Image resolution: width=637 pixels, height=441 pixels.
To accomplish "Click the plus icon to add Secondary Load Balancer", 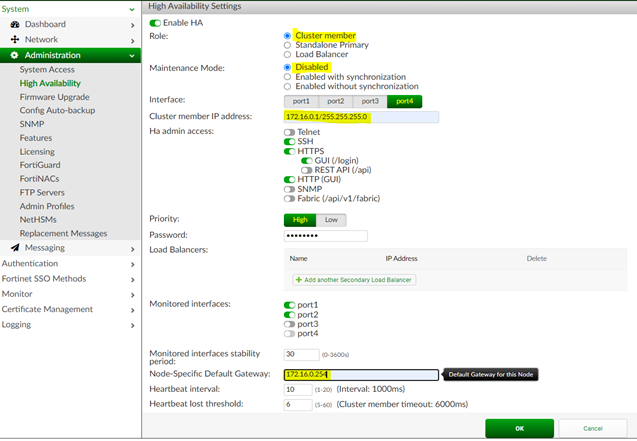I will 298,280.
